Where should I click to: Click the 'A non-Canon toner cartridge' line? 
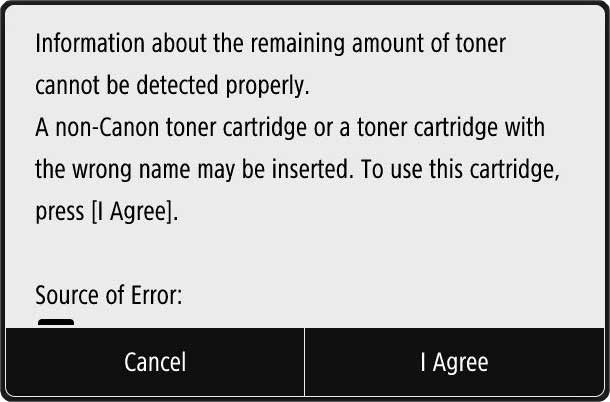click(289, 129)
